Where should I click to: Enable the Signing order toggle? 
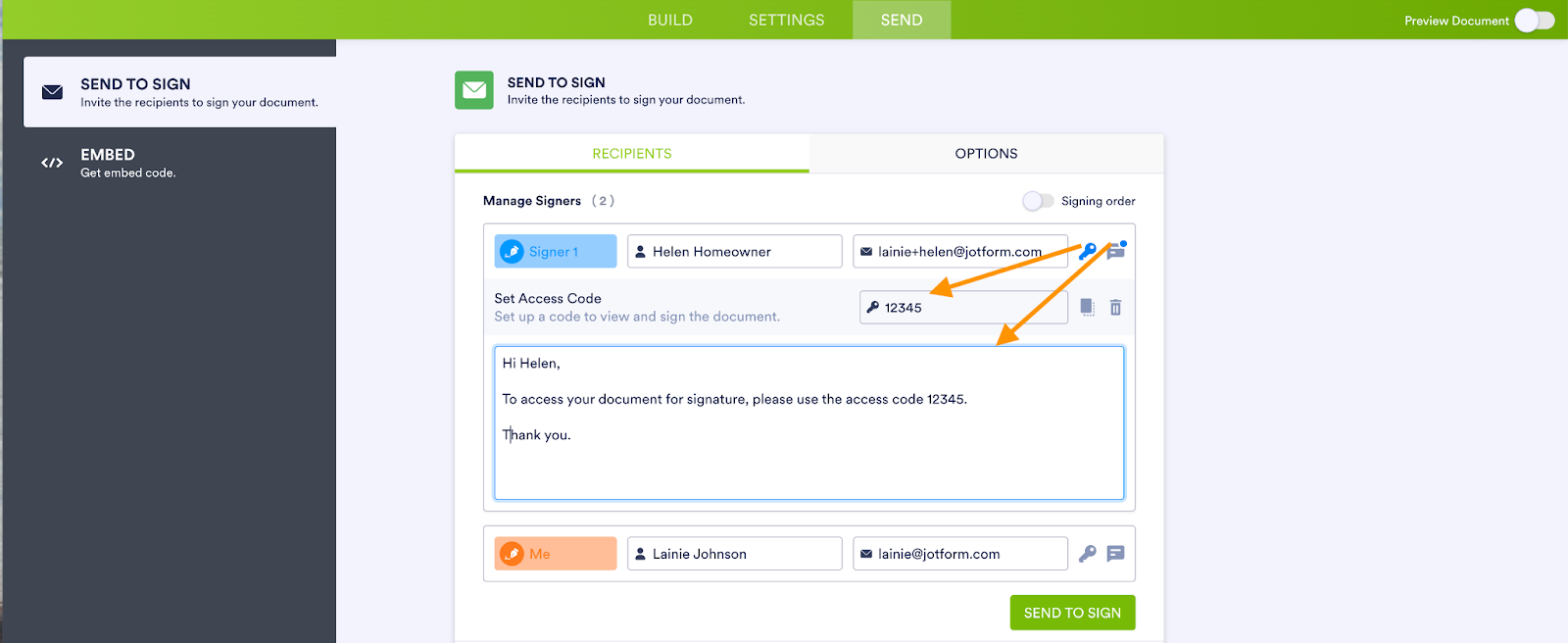coord(1038,201)
